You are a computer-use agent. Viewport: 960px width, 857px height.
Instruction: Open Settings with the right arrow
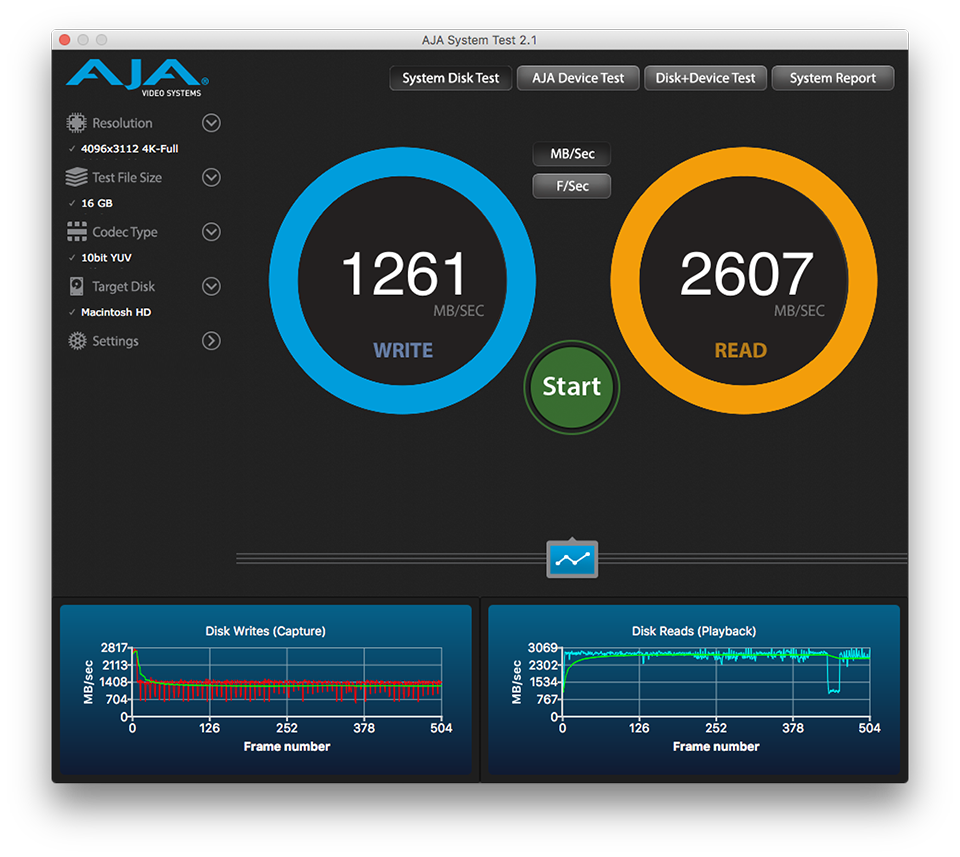pos(211,341)
